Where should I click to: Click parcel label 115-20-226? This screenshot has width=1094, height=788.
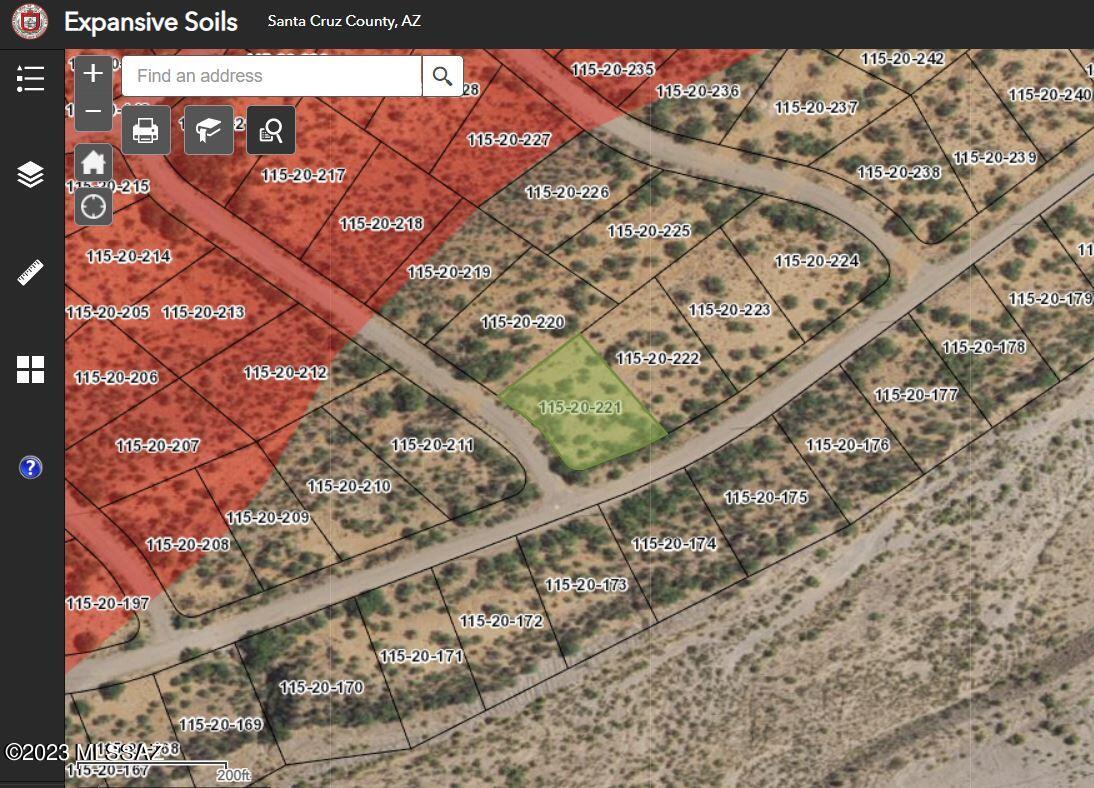point(567,192)
